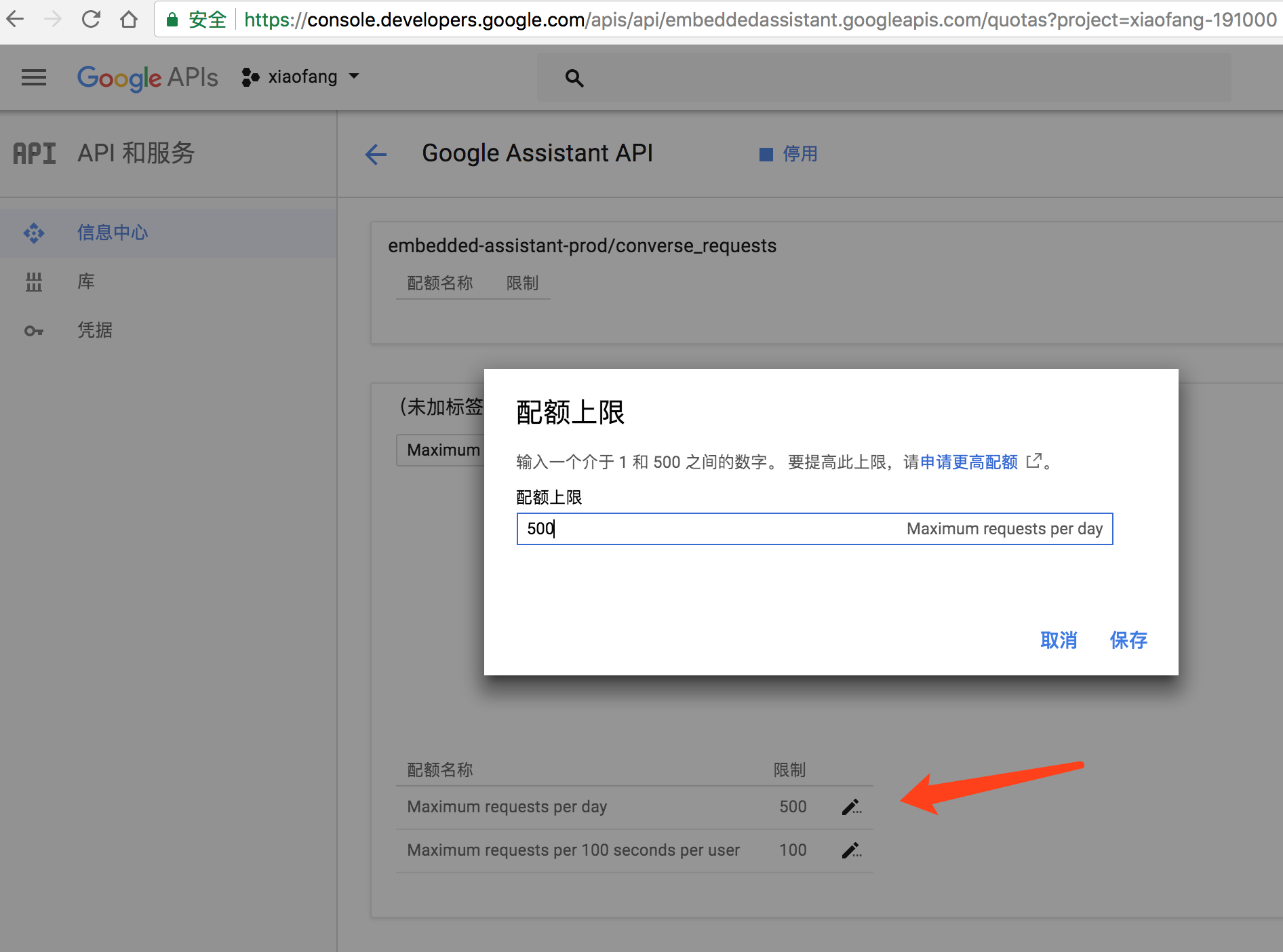
Task: Open 信息中心 in the sidebar
Action: (168, 233)
